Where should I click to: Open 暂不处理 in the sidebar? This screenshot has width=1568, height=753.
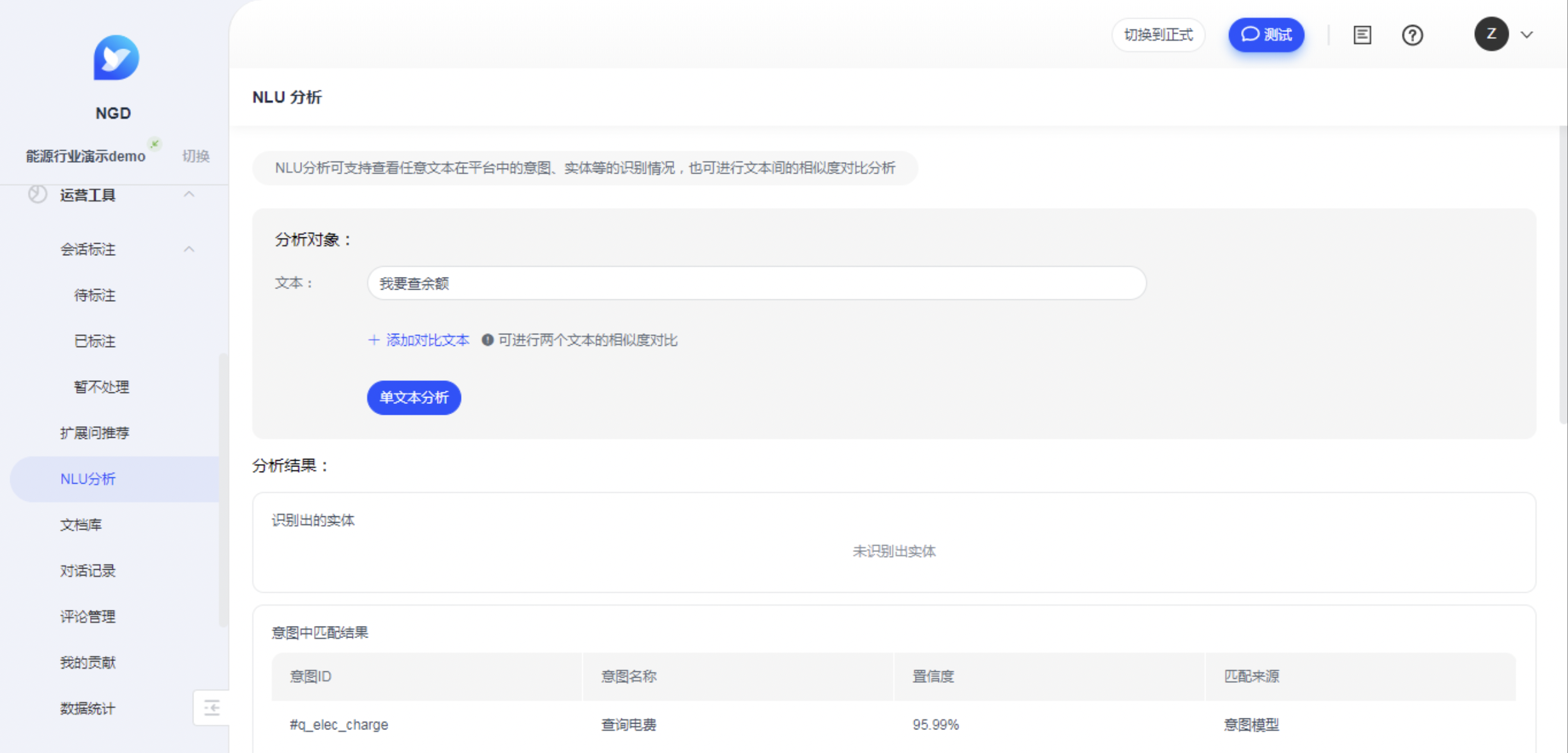pyautogui.click(x=102, y=387)
